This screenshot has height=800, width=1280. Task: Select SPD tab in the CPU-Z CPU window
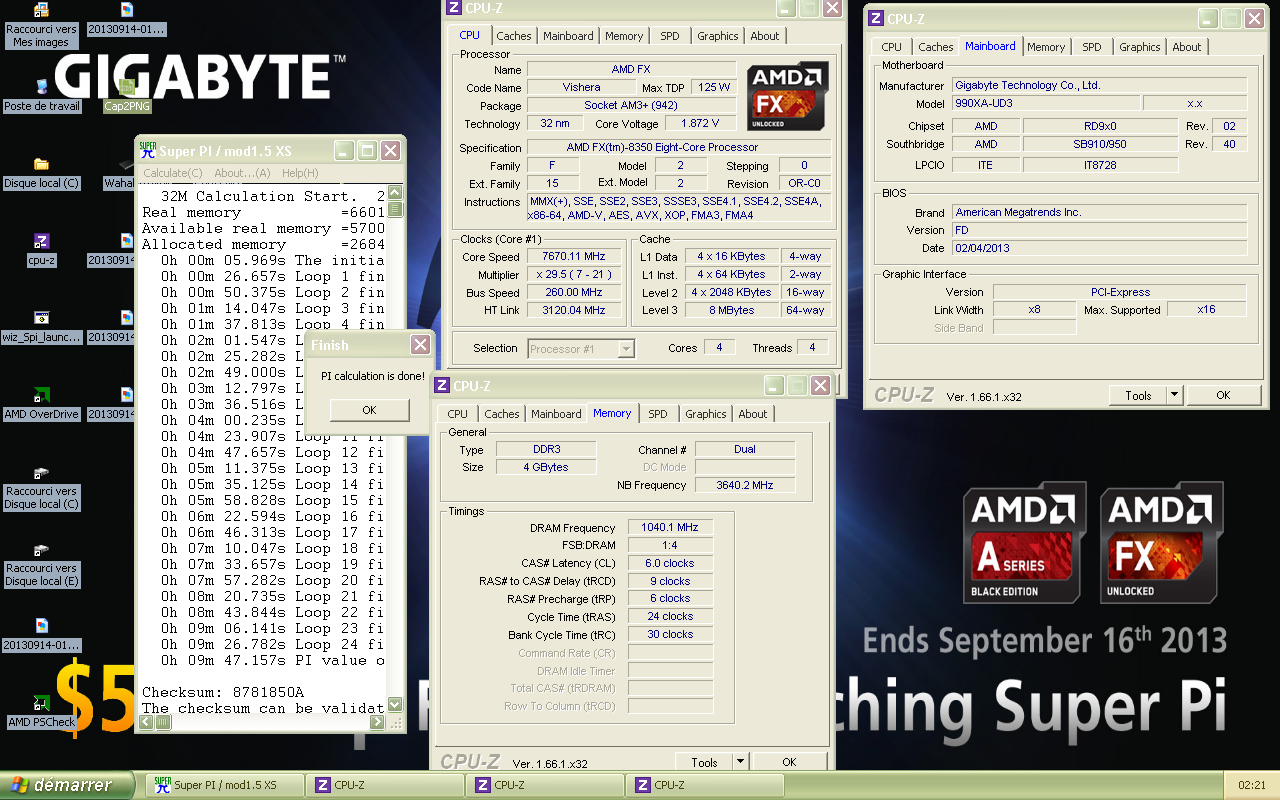[669, 36]
